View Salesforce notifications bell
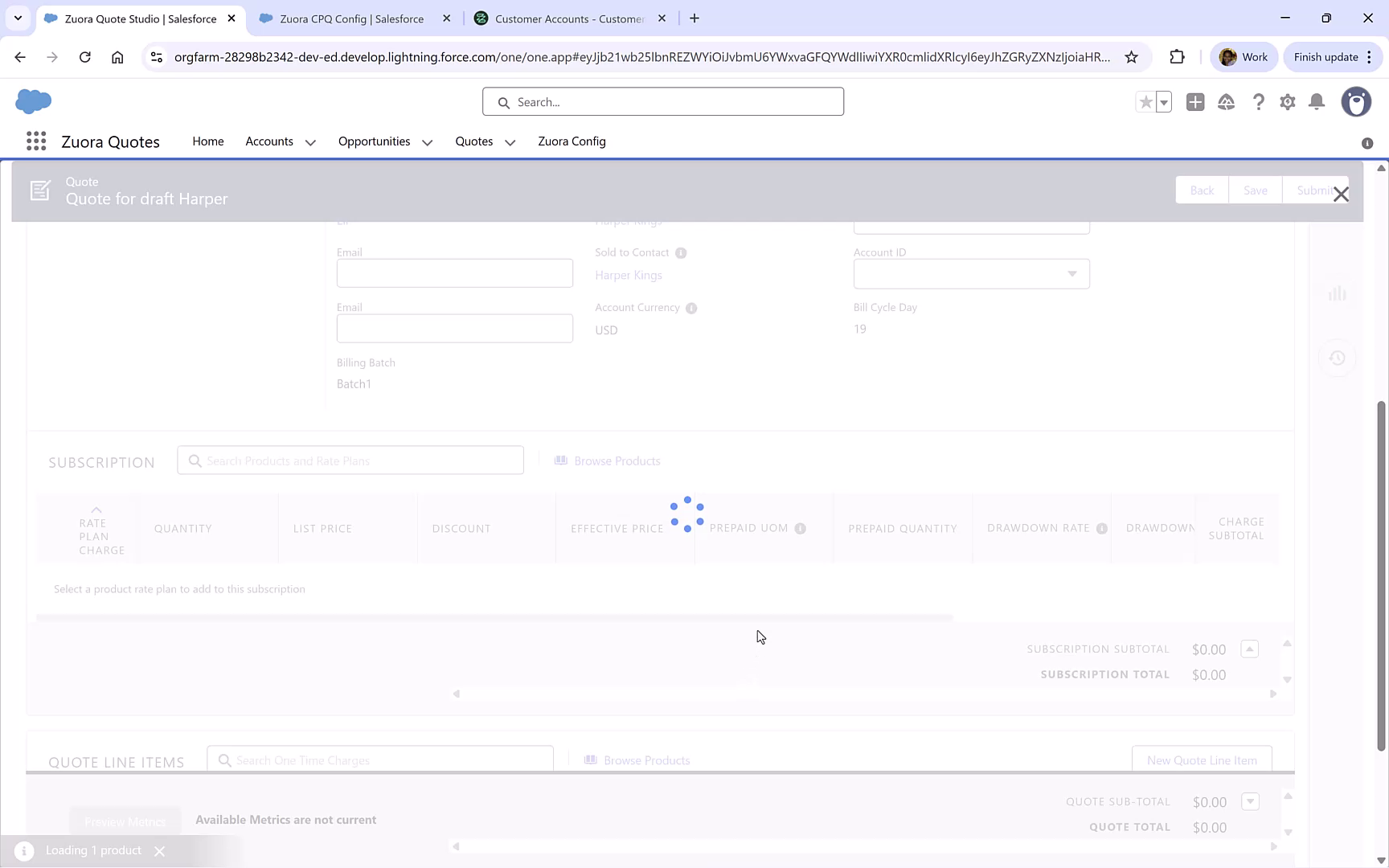The image size is (1389, 868). pyautogui.click(x=1317, y=102)
